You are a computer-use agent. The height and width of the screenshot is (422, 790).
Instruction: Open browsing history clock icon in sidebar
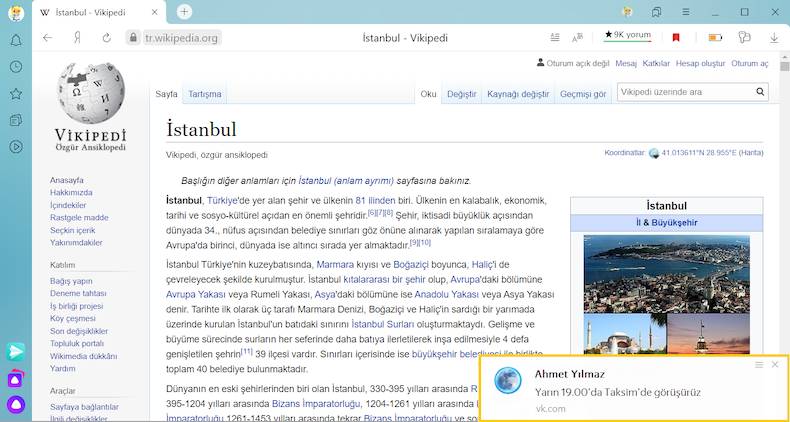[16, 67]
